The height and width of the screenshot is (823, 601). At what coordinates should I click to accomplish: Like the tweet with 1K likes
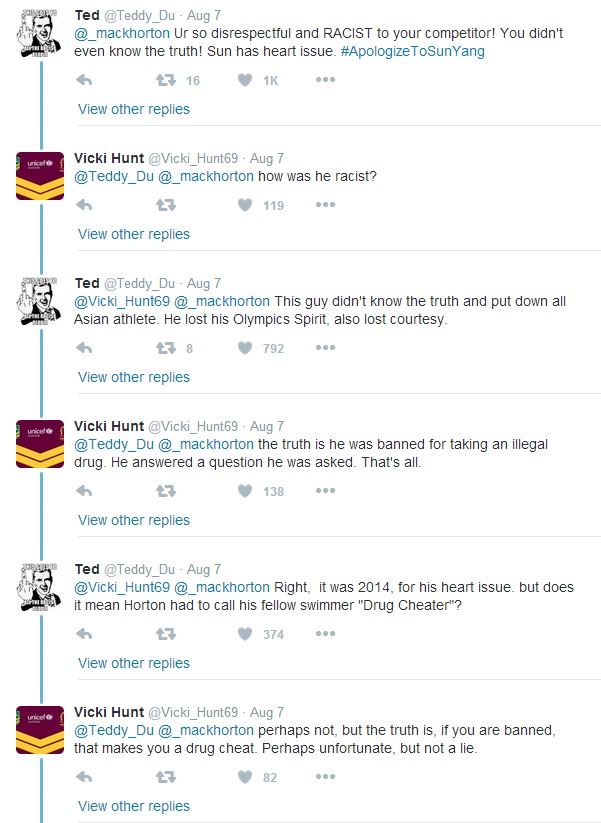point(245,80)
